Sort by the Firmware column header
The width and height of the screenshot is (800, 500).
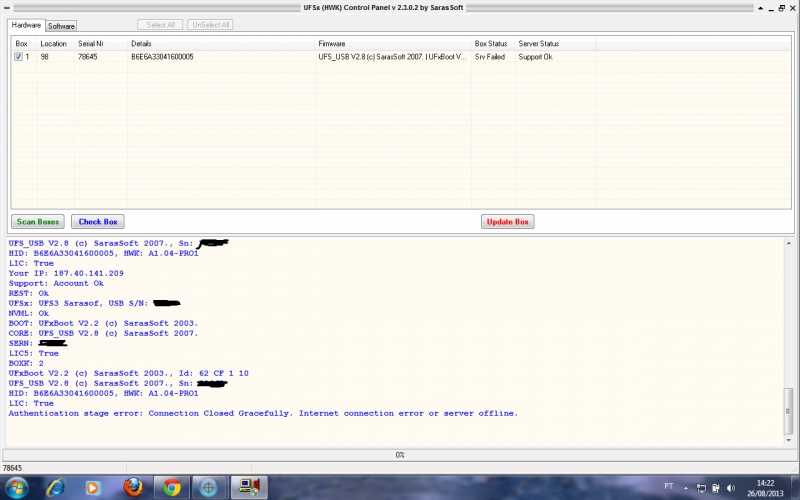click(x=393, y=43)
